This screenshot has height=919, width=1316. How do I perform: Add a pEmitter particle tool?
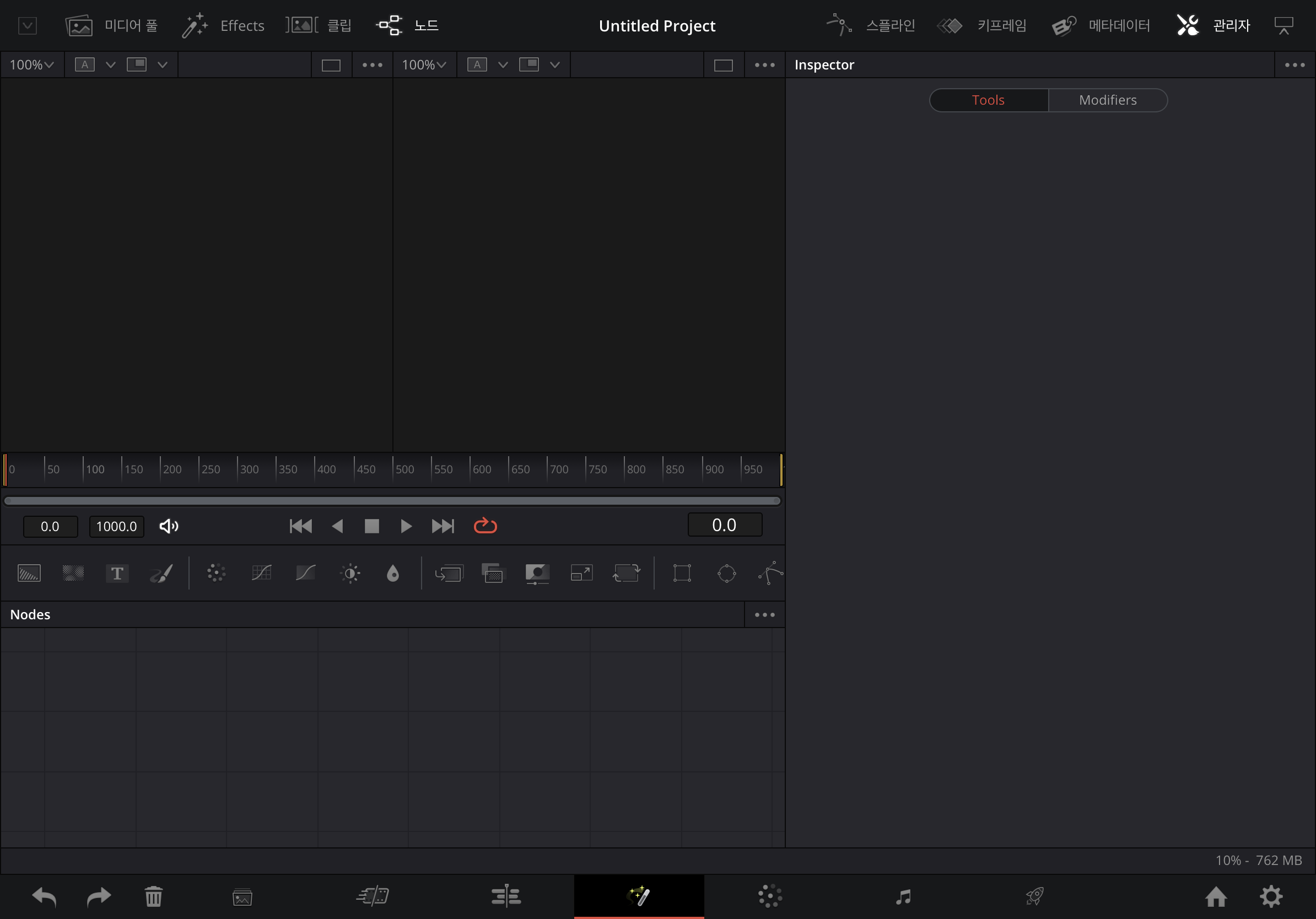216,573
